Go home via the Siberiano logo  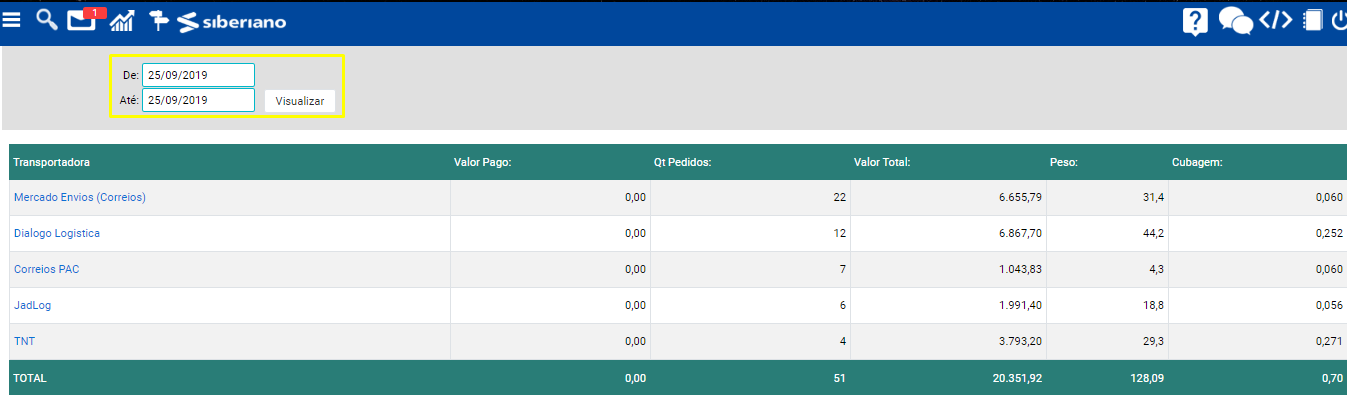(232, 21)
